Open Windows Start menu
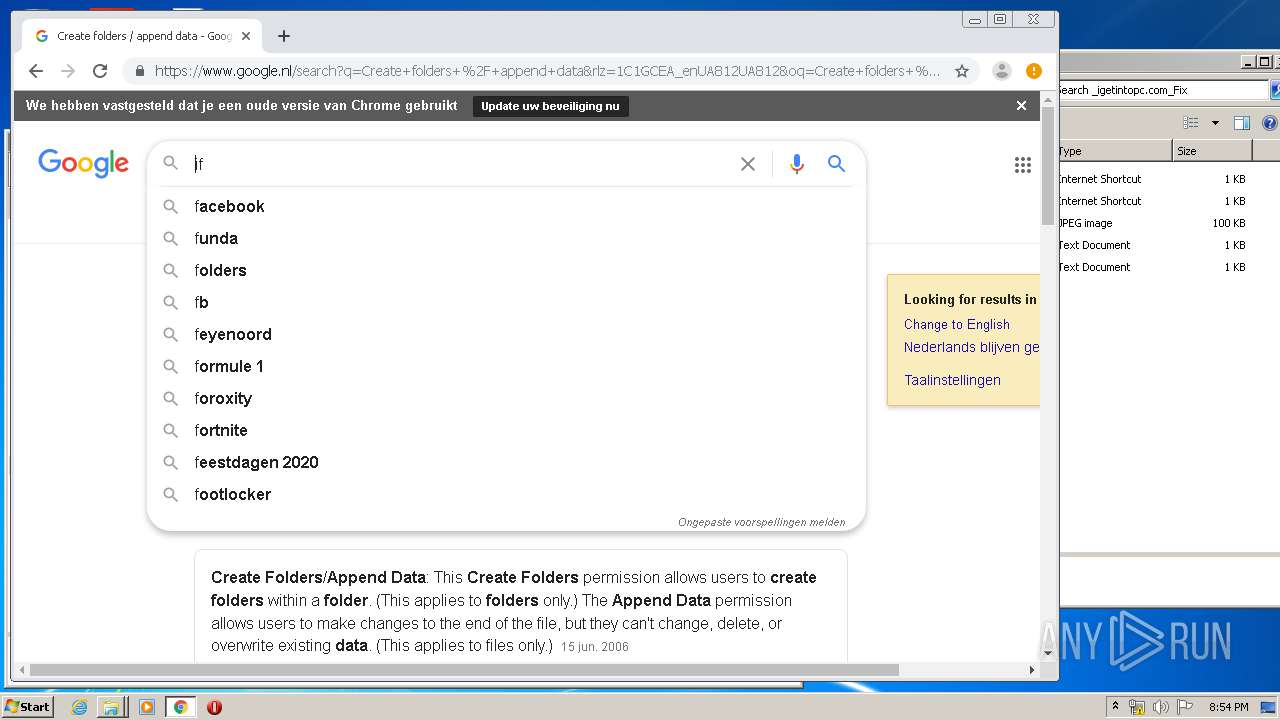The image size is (1280, 720). [27, 707]
